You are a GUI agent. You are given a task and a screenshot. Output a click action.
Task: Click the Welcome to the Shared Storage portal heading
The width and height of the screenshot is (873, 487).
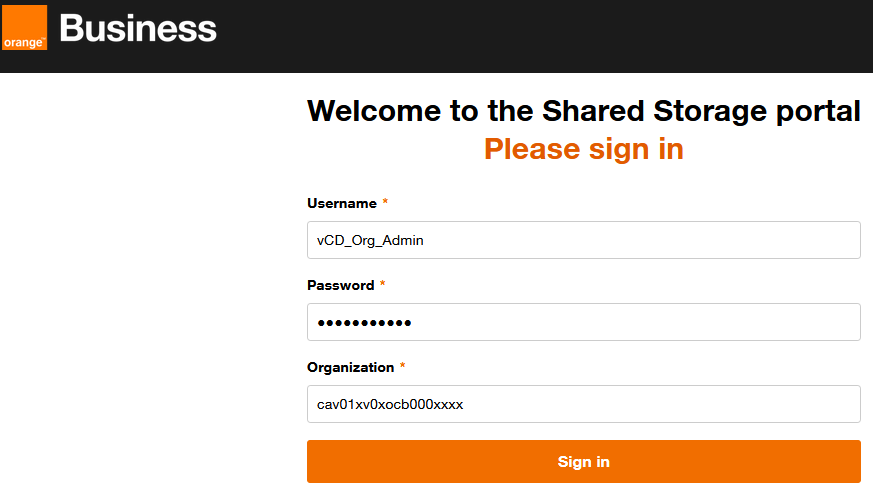[x=583, y=110]
